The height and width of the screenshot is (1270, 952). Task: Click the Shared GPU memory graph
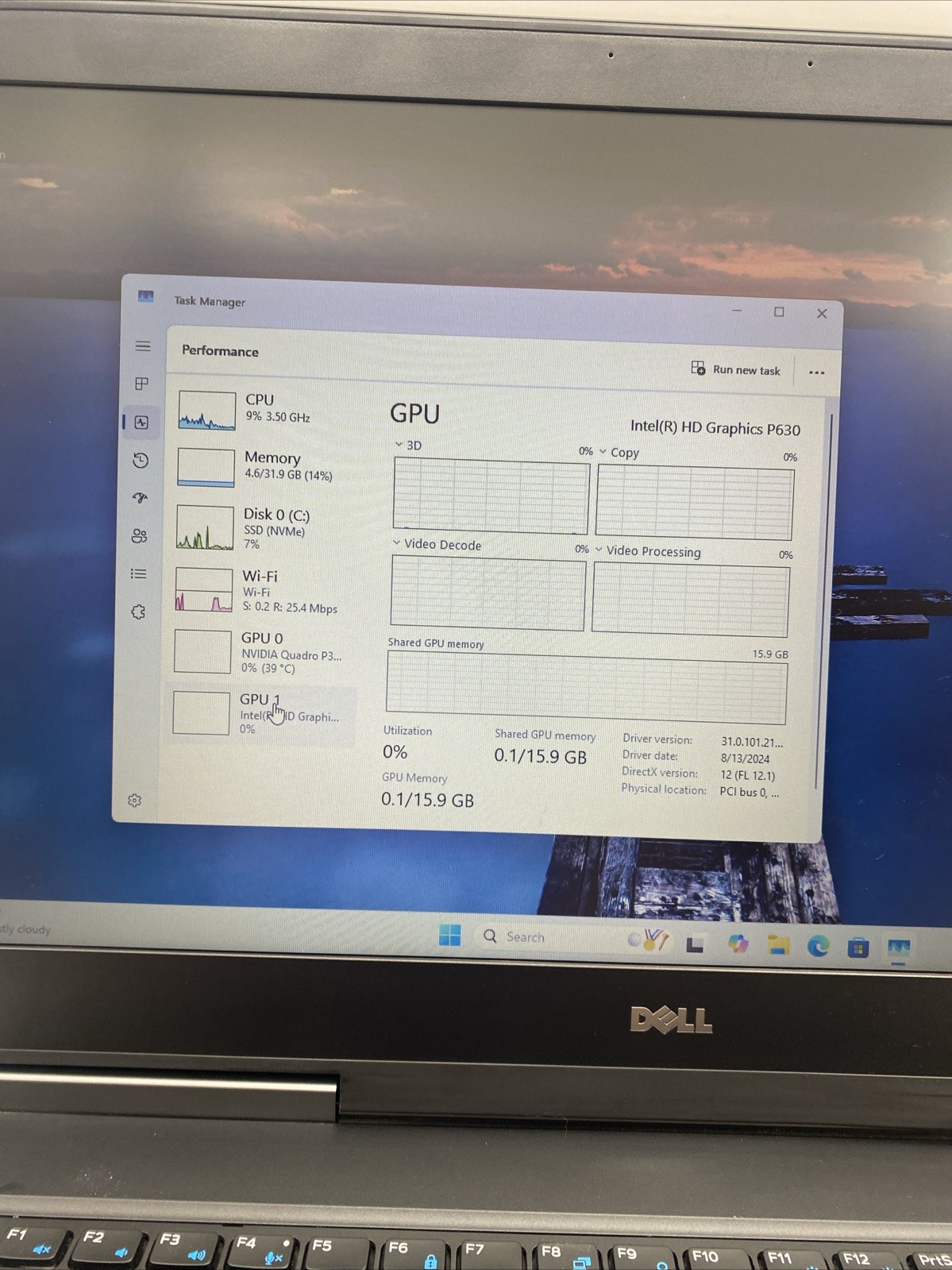tap(586, 688)
